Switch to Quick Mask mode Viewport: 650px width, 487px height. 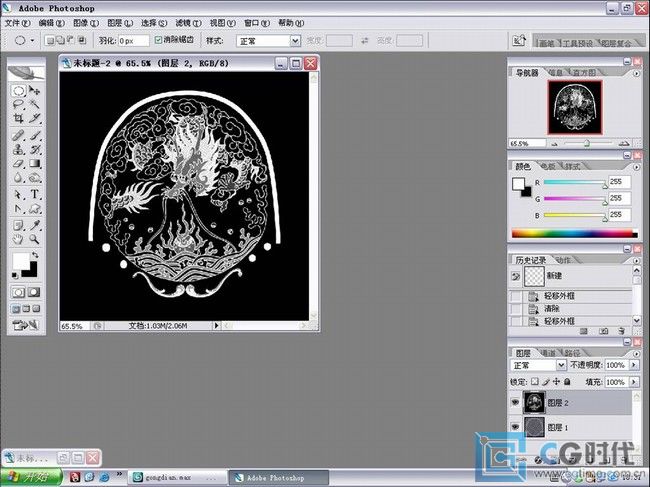(34, 292)
